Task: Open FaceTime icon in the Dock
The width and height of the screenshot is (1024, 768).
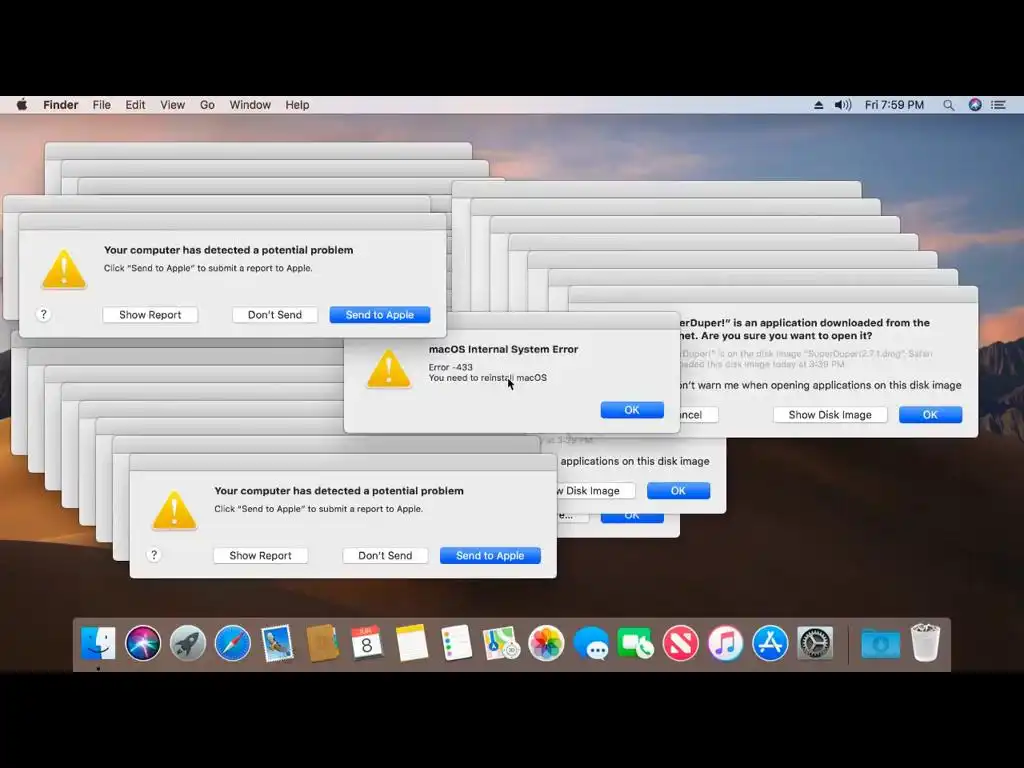Action: [635, 643]
